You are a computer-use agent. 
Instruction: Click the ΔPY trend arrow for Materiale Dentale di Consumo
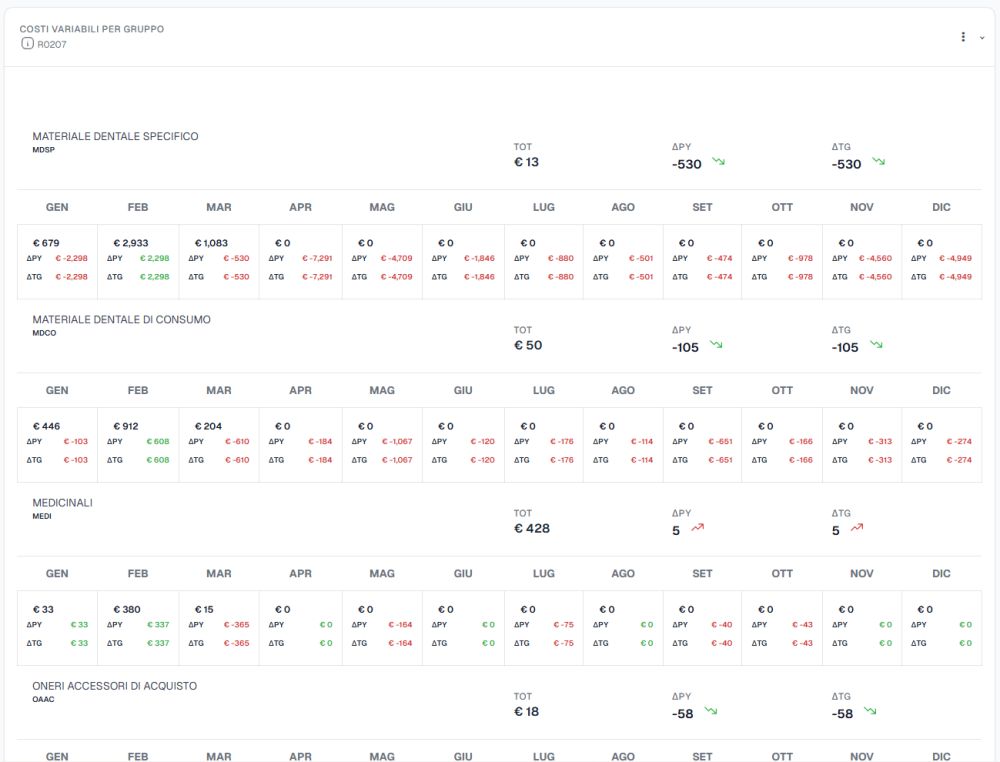[x=716, y=344]
